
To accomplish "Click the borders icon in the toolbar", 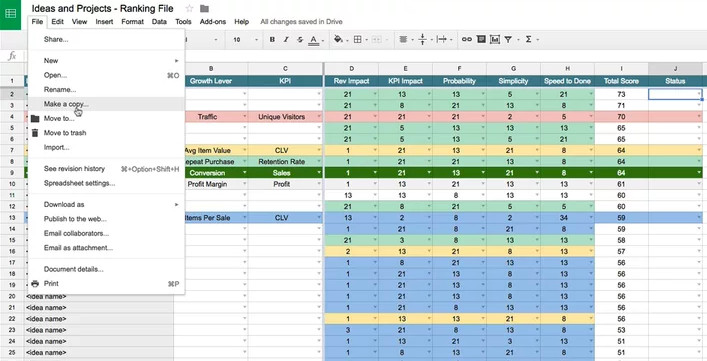I will (x=358, y=40).
